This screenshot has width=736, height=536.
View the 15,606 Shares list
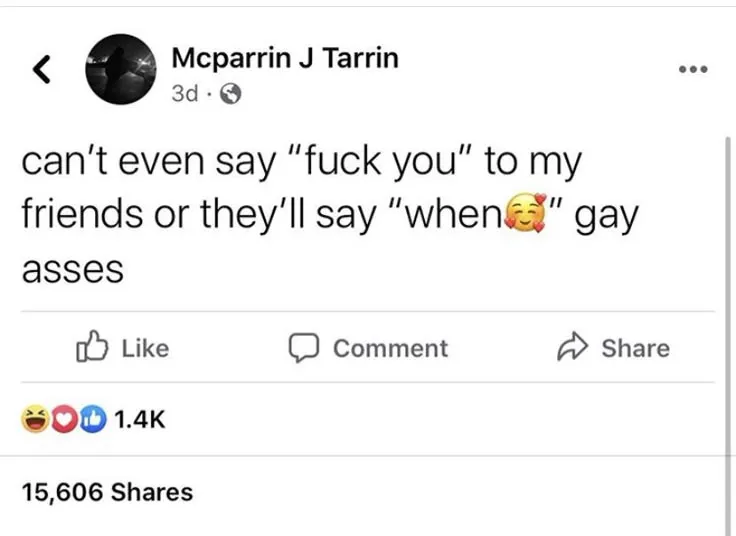[x=106, y=491]
